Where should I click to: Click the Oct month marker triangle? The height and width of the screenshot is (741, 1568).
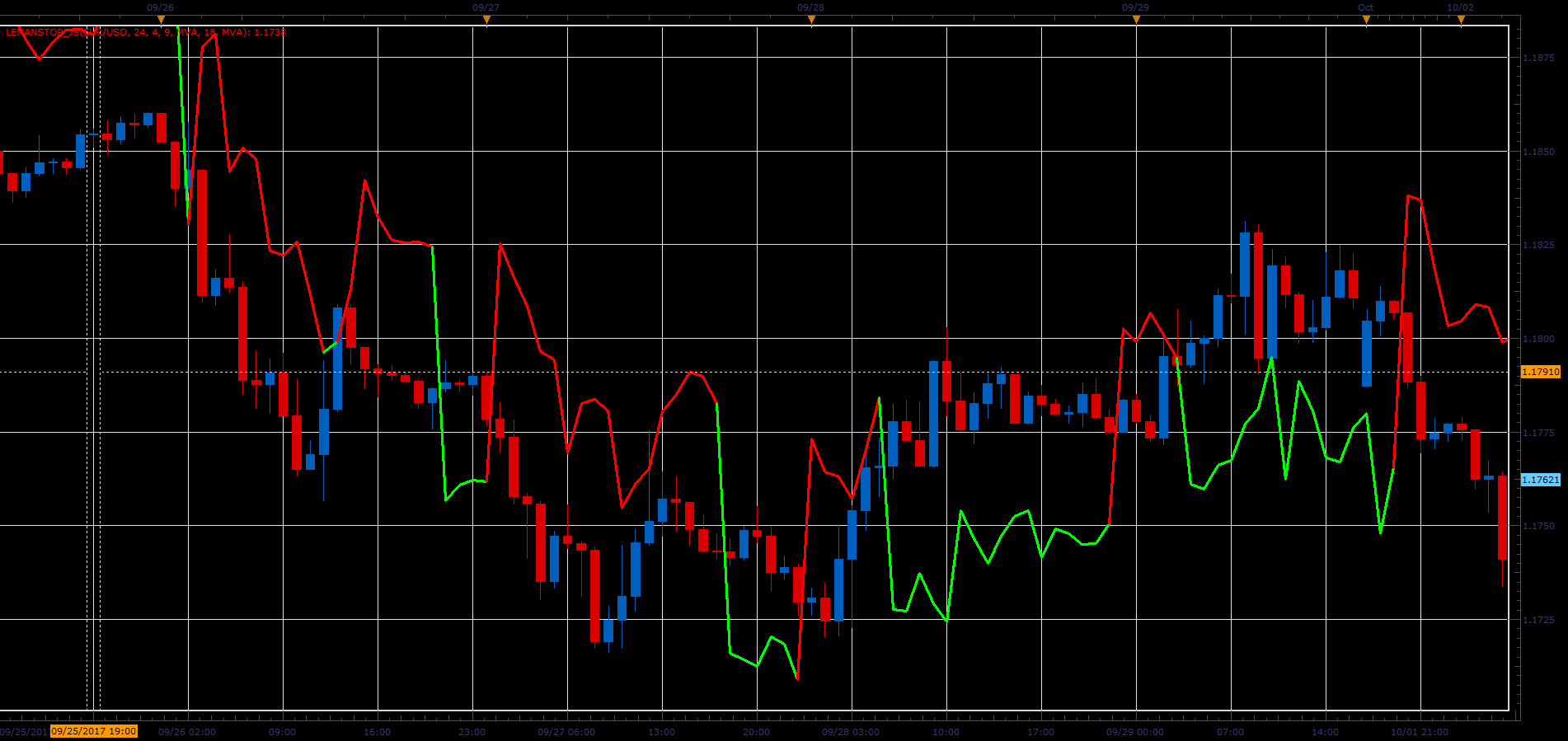(1366, 20)
